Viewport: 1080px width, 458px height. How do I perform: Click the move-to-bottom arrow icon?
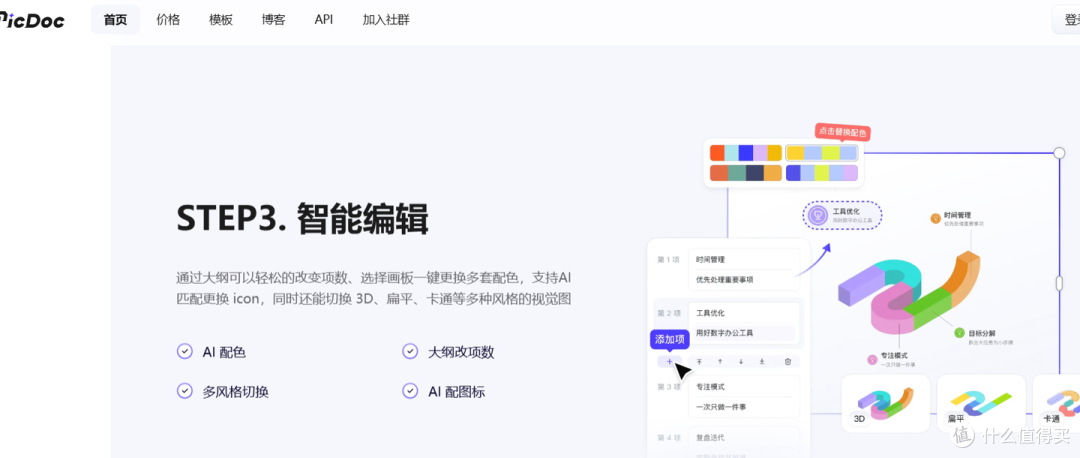pos(762,361)
